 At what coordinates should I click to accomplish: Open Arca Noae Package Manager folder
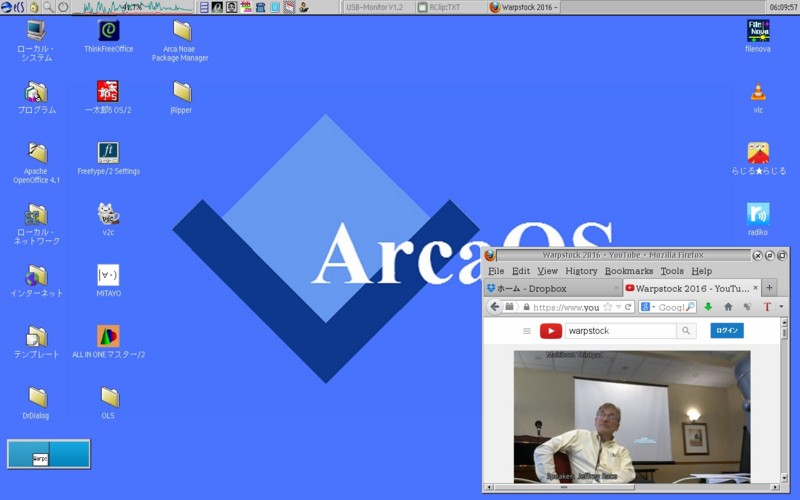(x=181, y=41)
